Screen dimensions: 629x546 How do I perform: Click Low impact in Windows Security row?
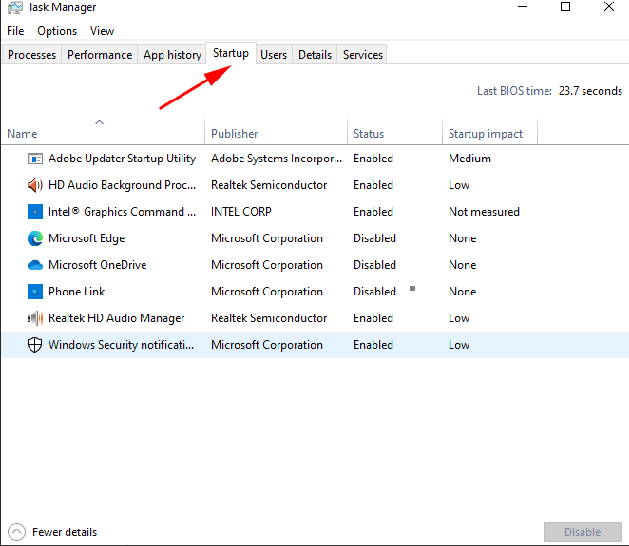tap(459, 345)
